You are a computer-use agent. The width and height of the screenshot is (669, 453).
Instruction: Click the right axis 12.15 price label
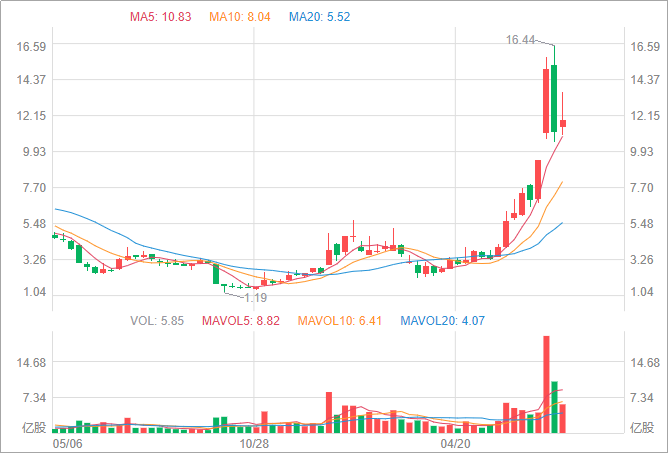click(x=645, y=116)
